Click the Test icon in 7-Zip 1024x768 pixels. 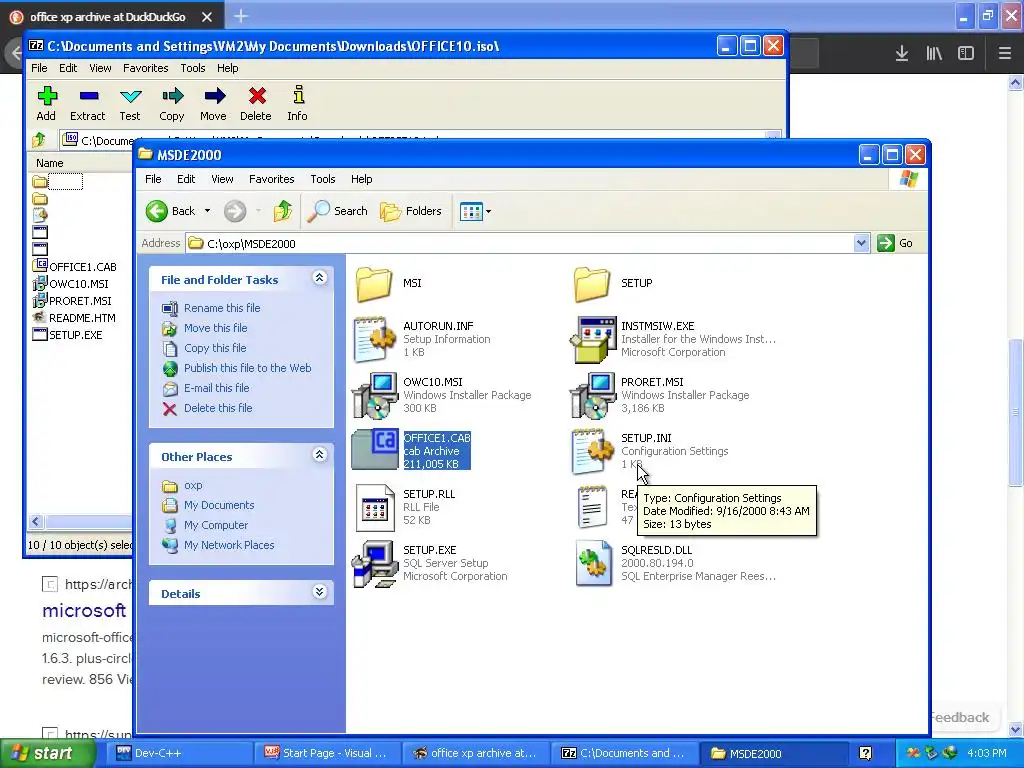(131, 97)
